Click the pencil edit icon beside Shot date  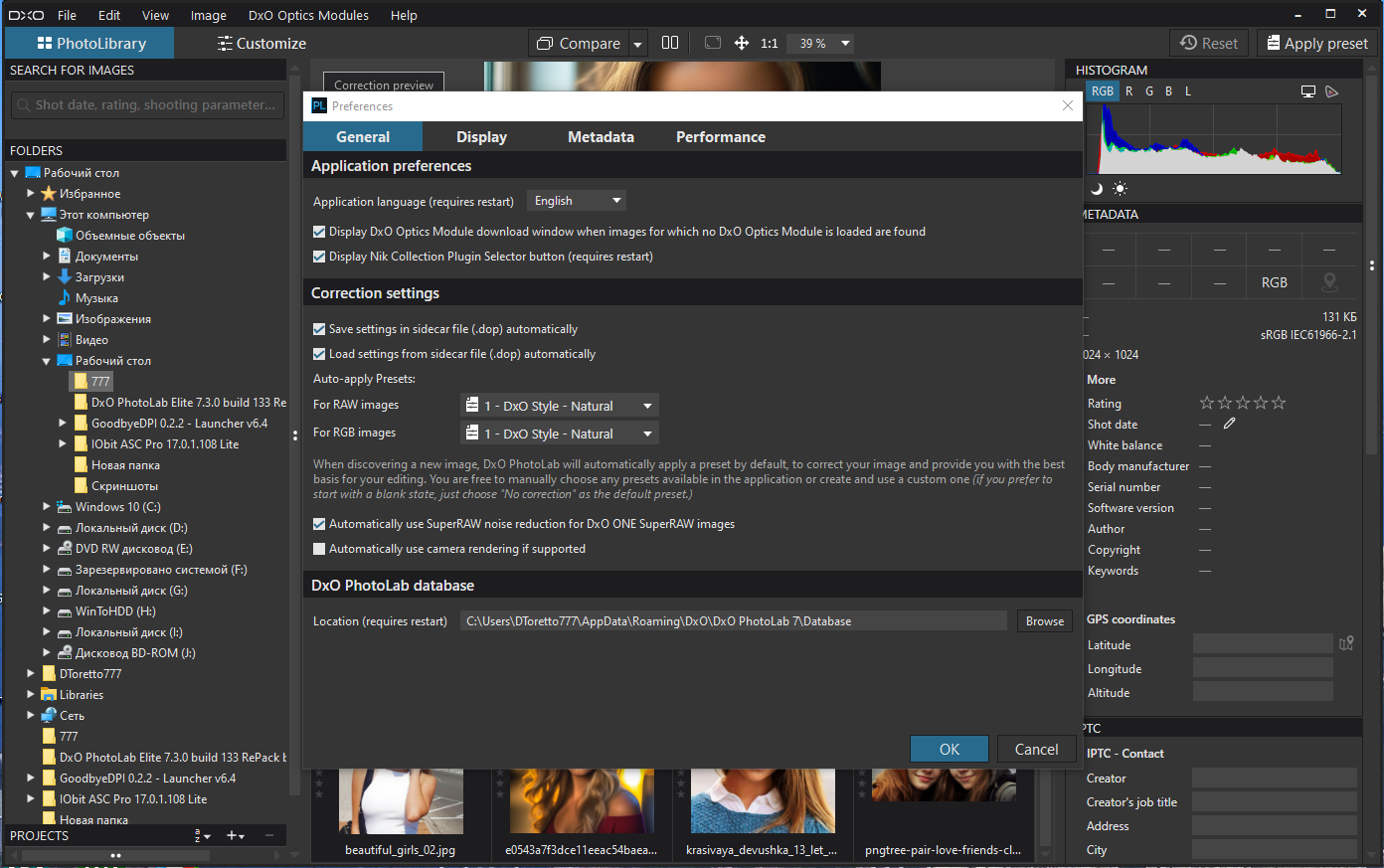click(x=1230, y=424)
